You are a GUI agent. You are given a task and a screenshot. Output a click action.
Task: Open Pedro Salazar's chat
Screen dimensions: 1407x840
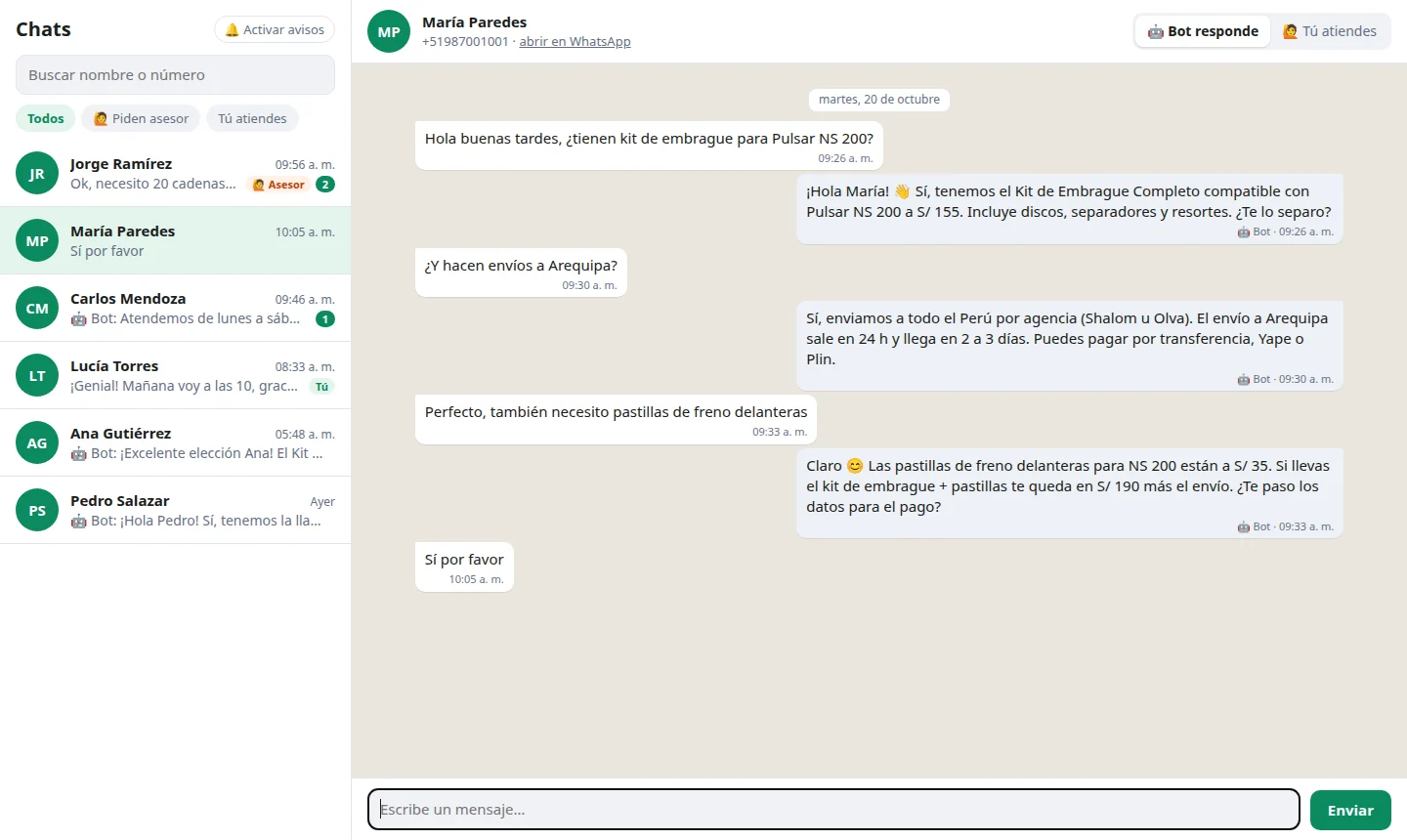(x=175, y=511)
